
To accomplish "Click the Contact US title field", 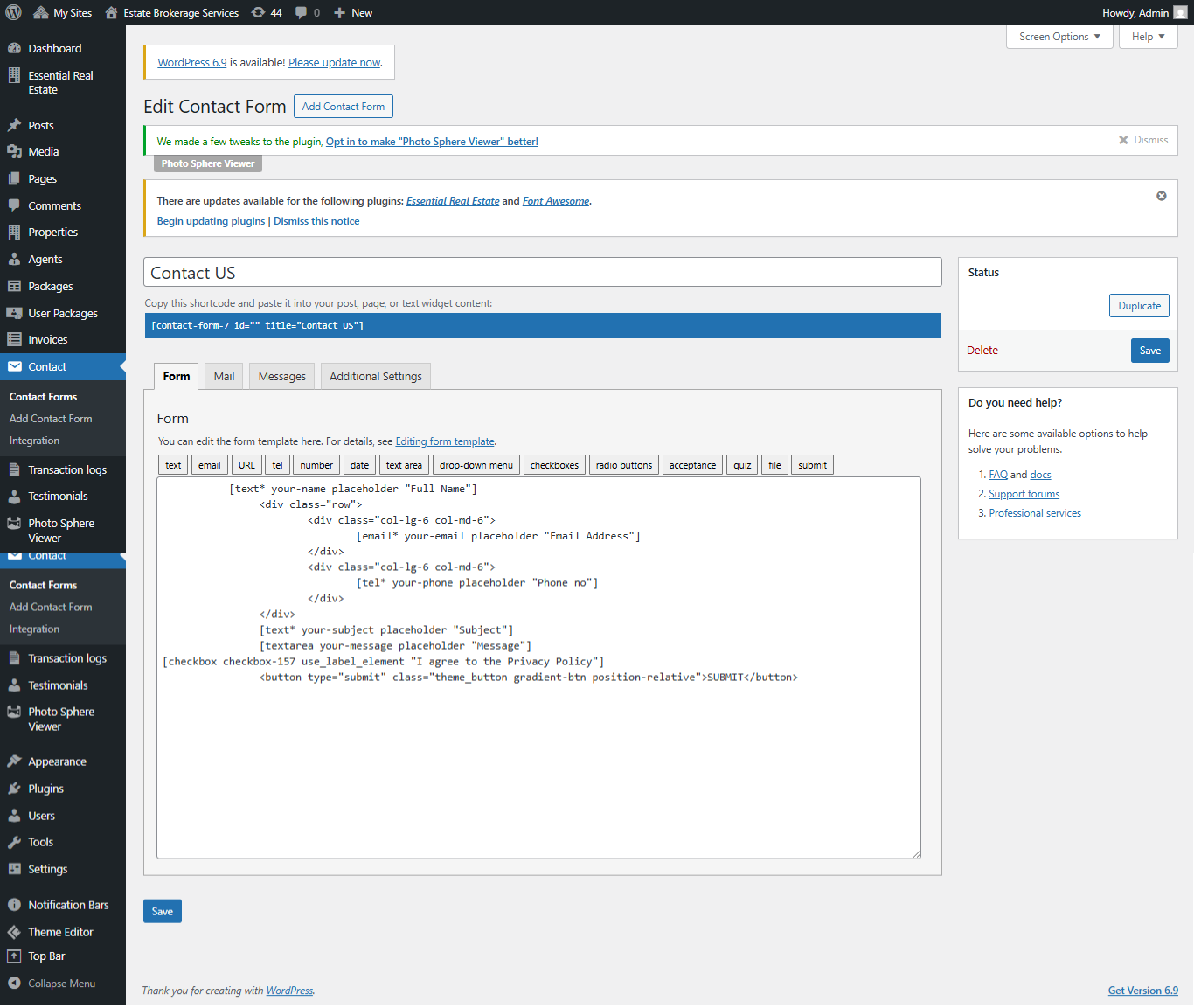I will 542,272.
